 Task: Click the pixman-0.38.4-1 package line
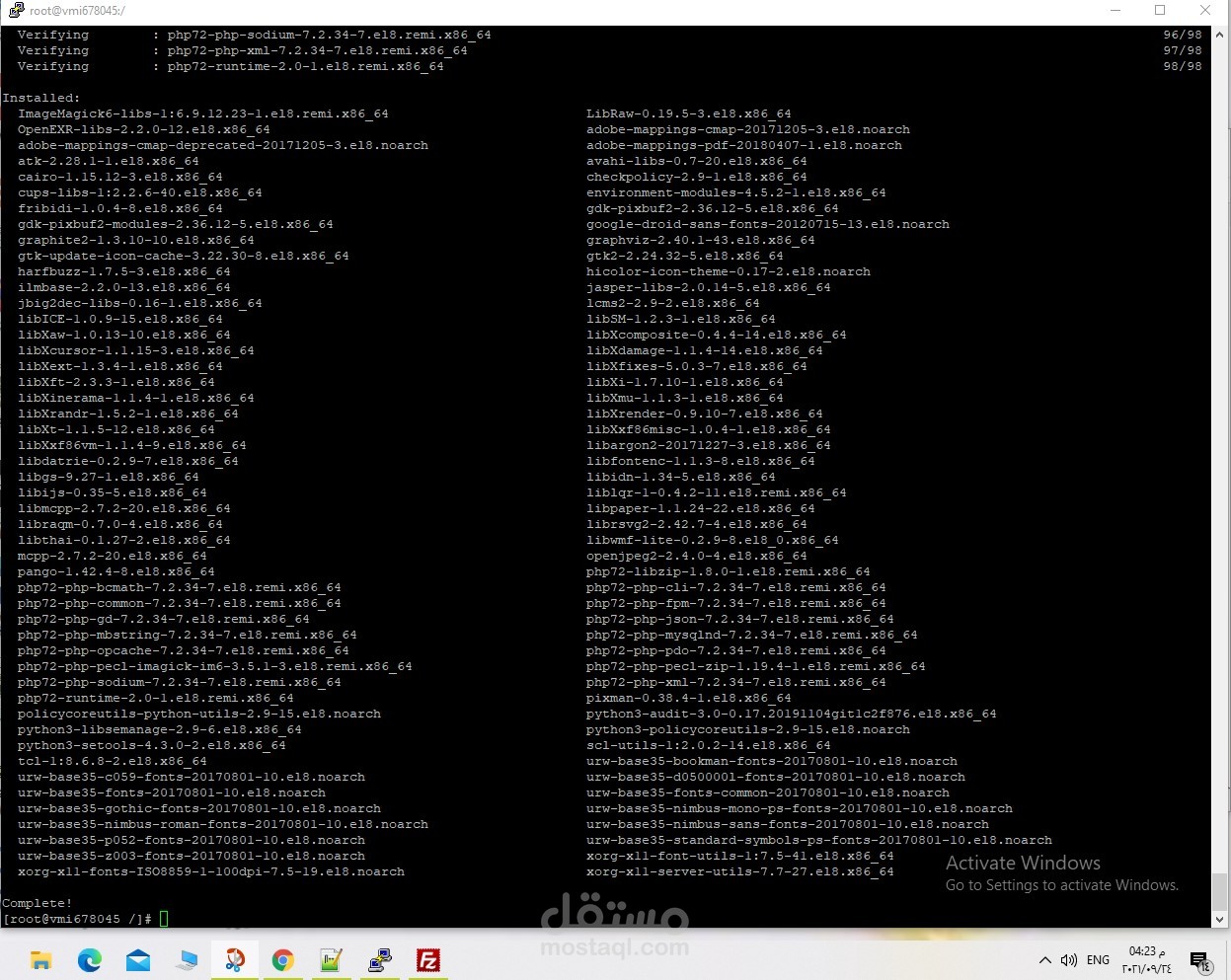coord(689,698)
